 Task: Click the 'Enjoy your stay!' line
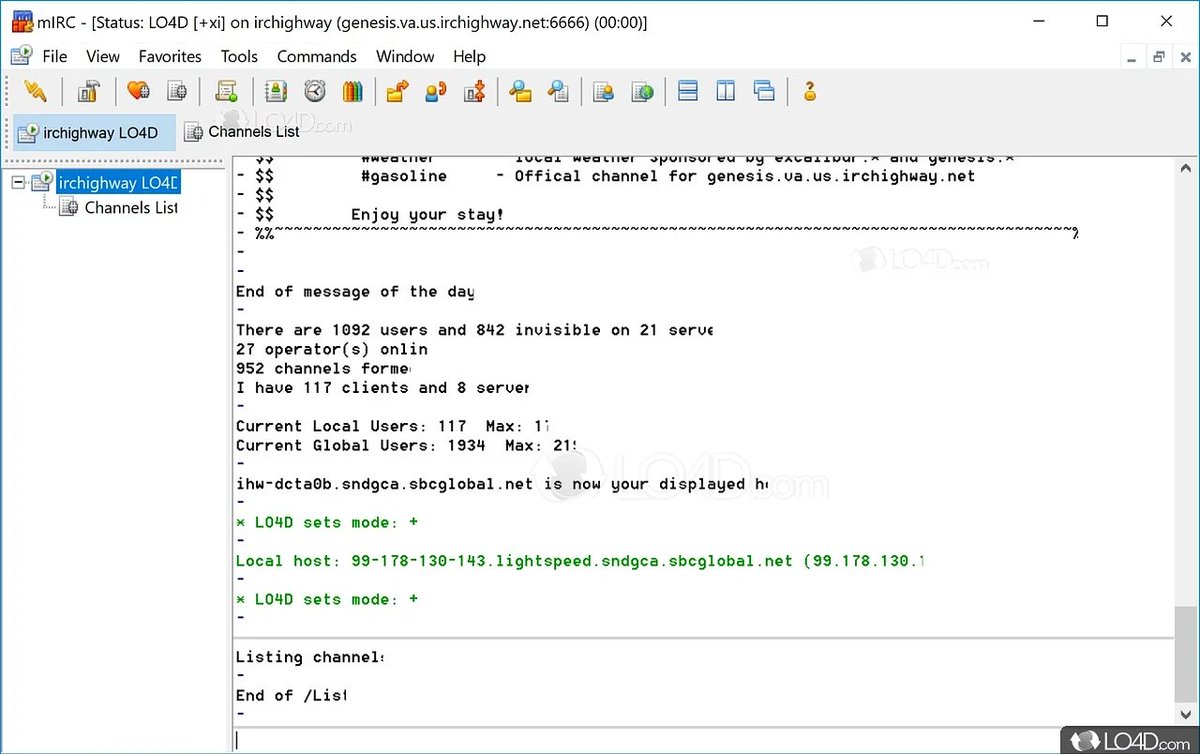point(428,215)
